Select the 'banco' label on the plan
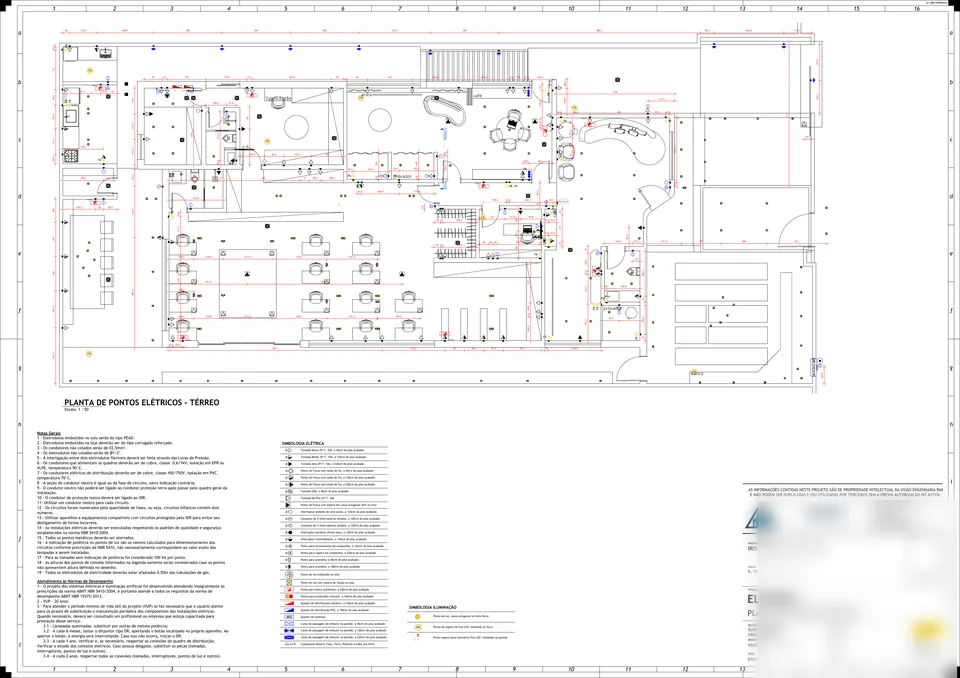 pyautogui.click(x=697, y=372)
